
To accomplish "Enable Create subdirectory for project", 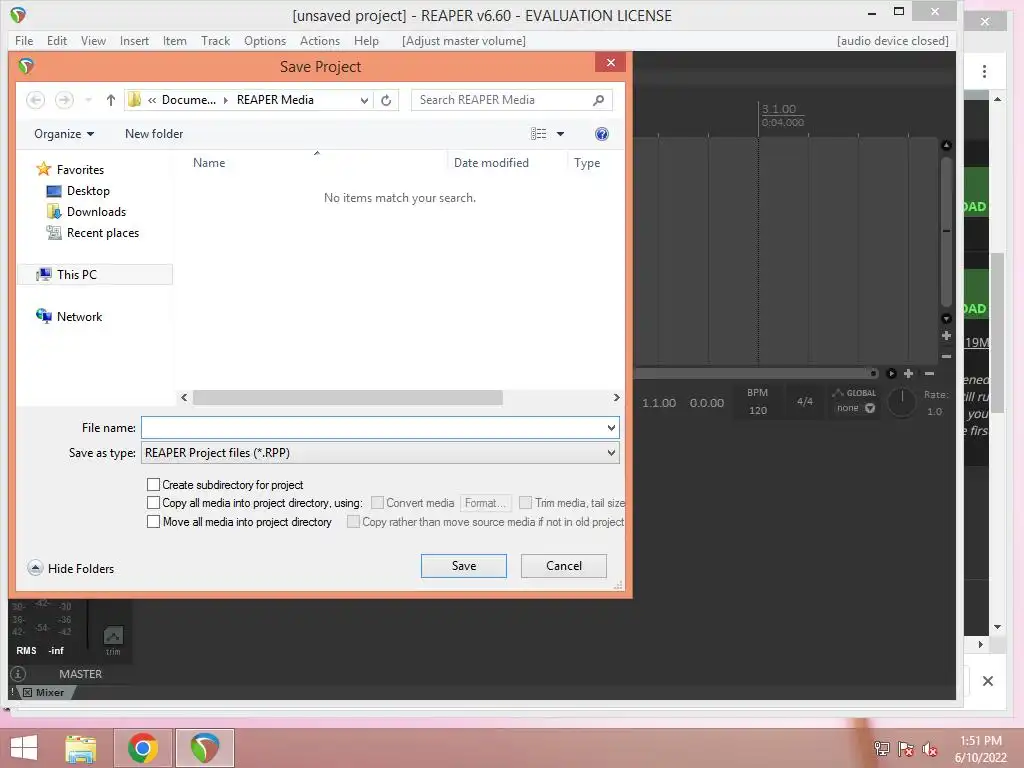I will 153,485.
